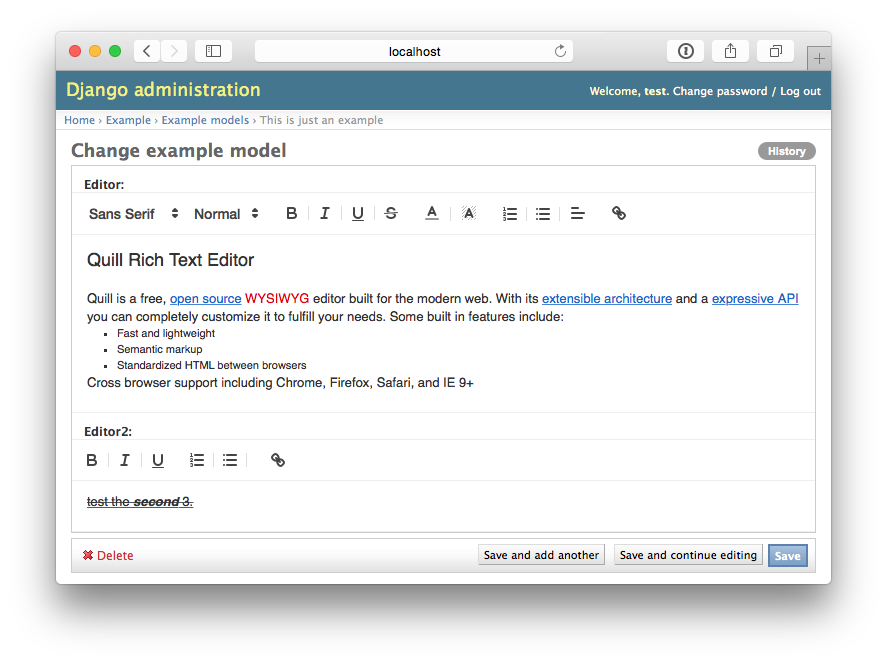Toggle italic in first editor toolbar
Viewport: 887px width, 664px height.
[325, 213]
